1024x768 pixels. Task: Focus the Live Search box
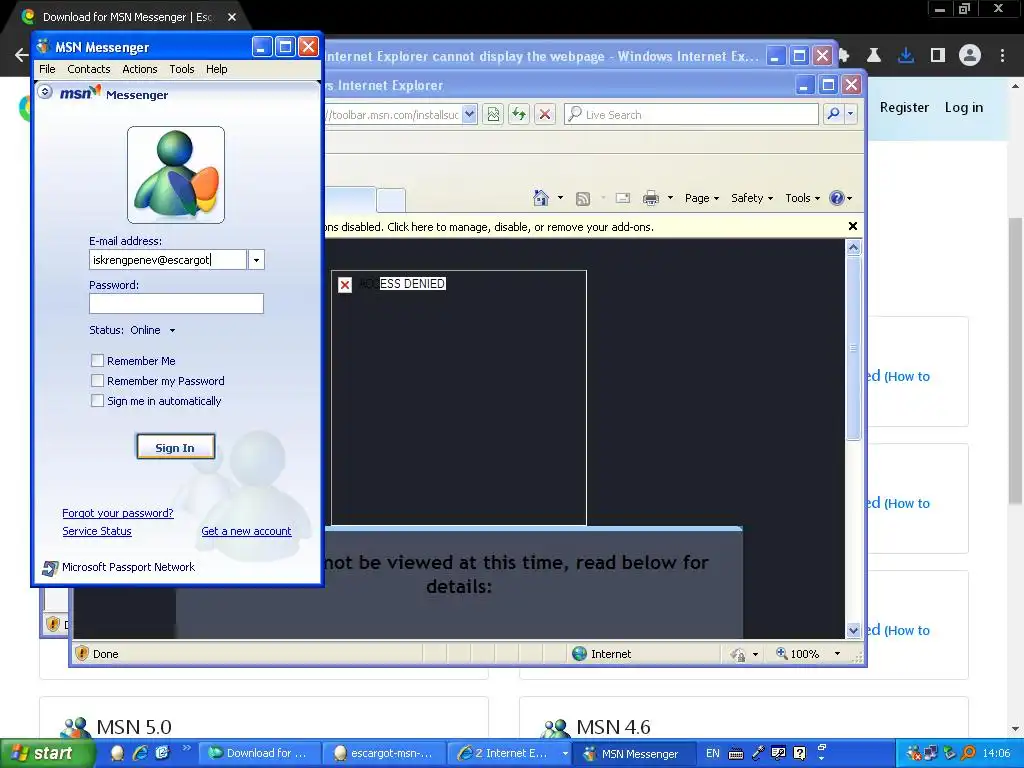[x=691, y=114]
